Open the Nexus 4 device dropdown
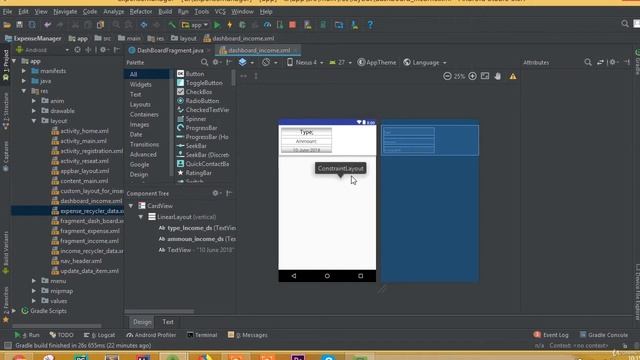Viewport: 640px width, 360px height. tap(304, 62)
